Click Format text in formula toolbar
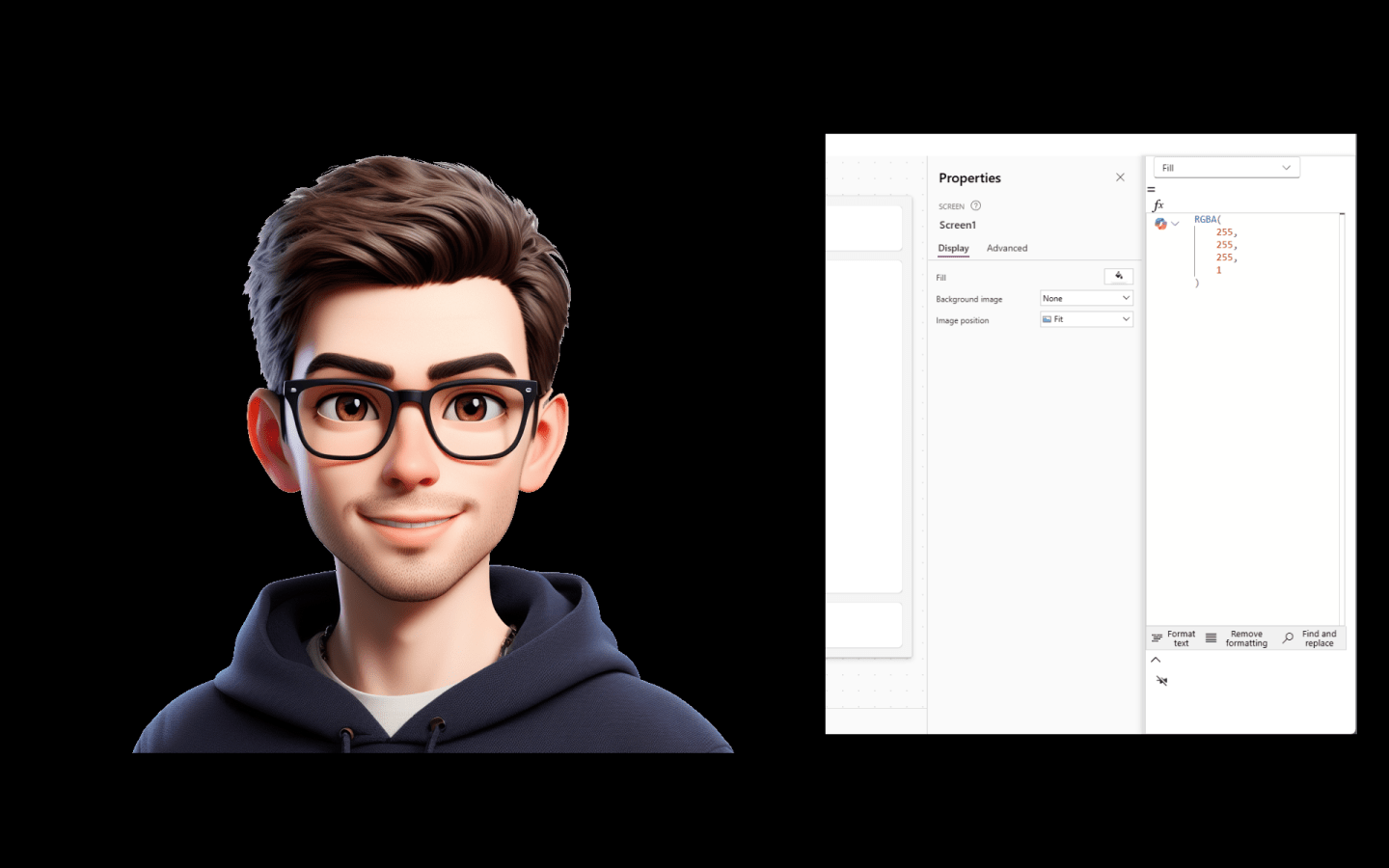This screenshot has height=868, width=1389. click(1173, 638)
